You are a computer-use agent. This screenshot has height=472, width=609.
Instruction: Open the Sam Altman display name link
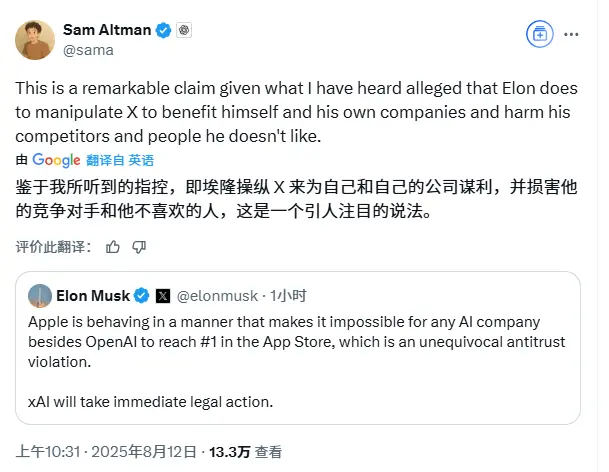(x=105, y=30)
